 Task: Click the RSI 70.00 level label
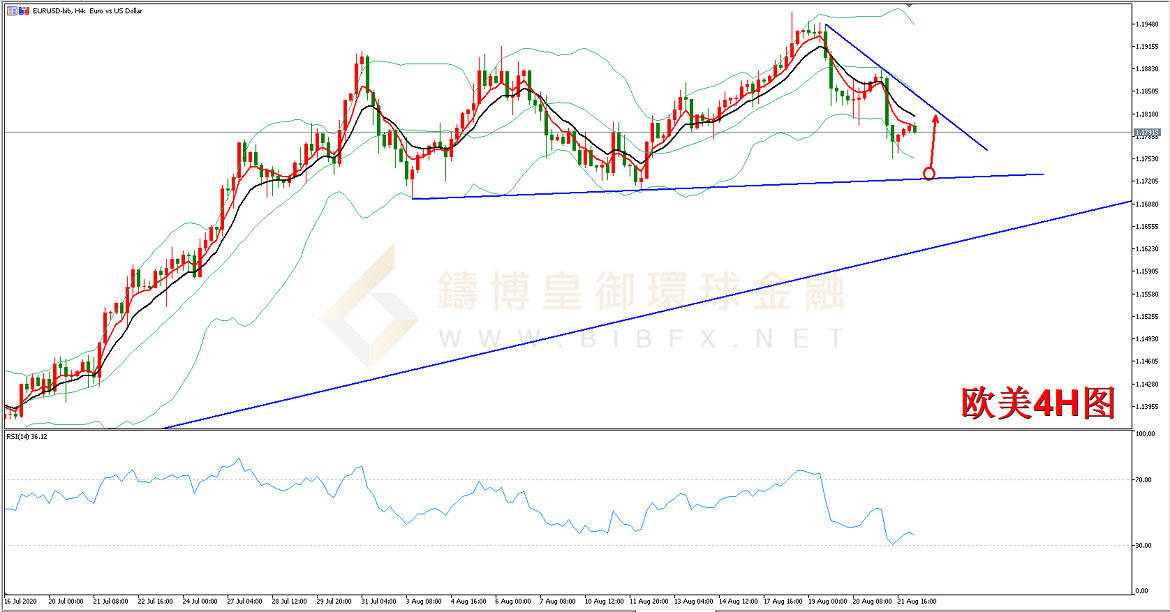click(x=1145, y=480)
